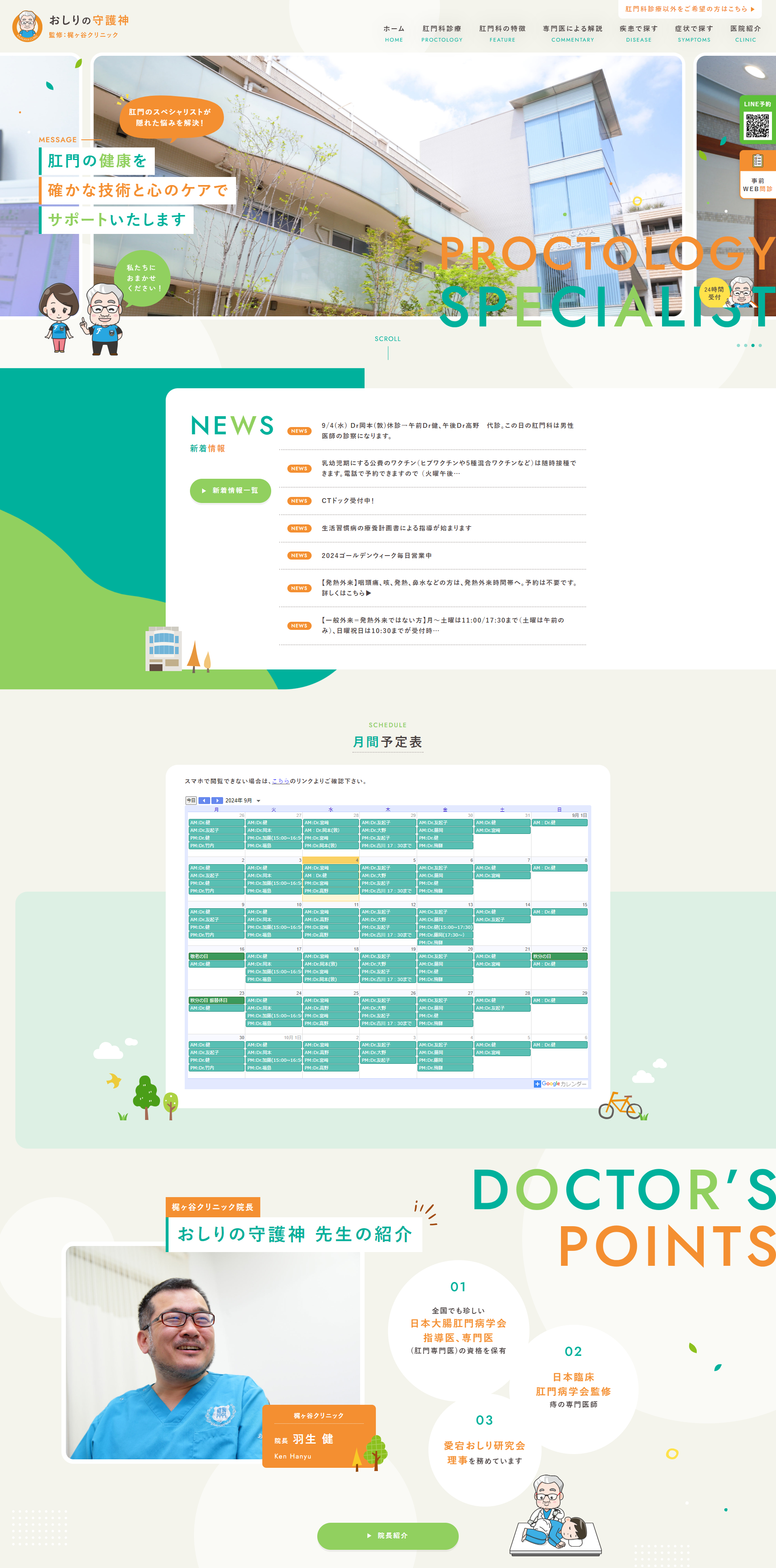This screenshot has height=1568, width=776.
Task: Select the second hero slider dot
Action: tap(746, 346)
